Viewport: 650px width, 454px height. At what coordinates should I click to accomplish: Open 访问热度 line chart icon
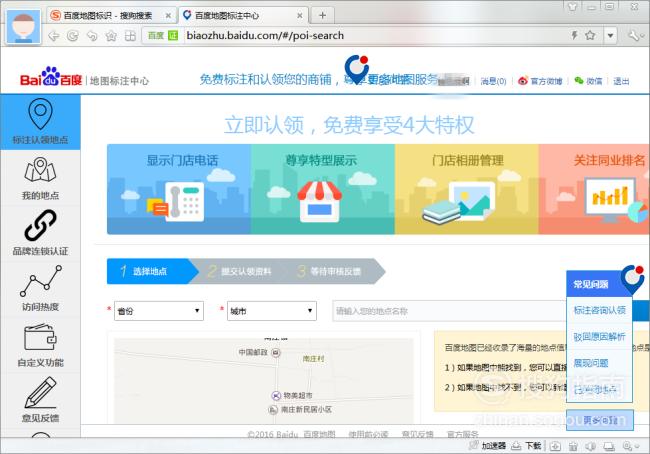click(40, 281)
